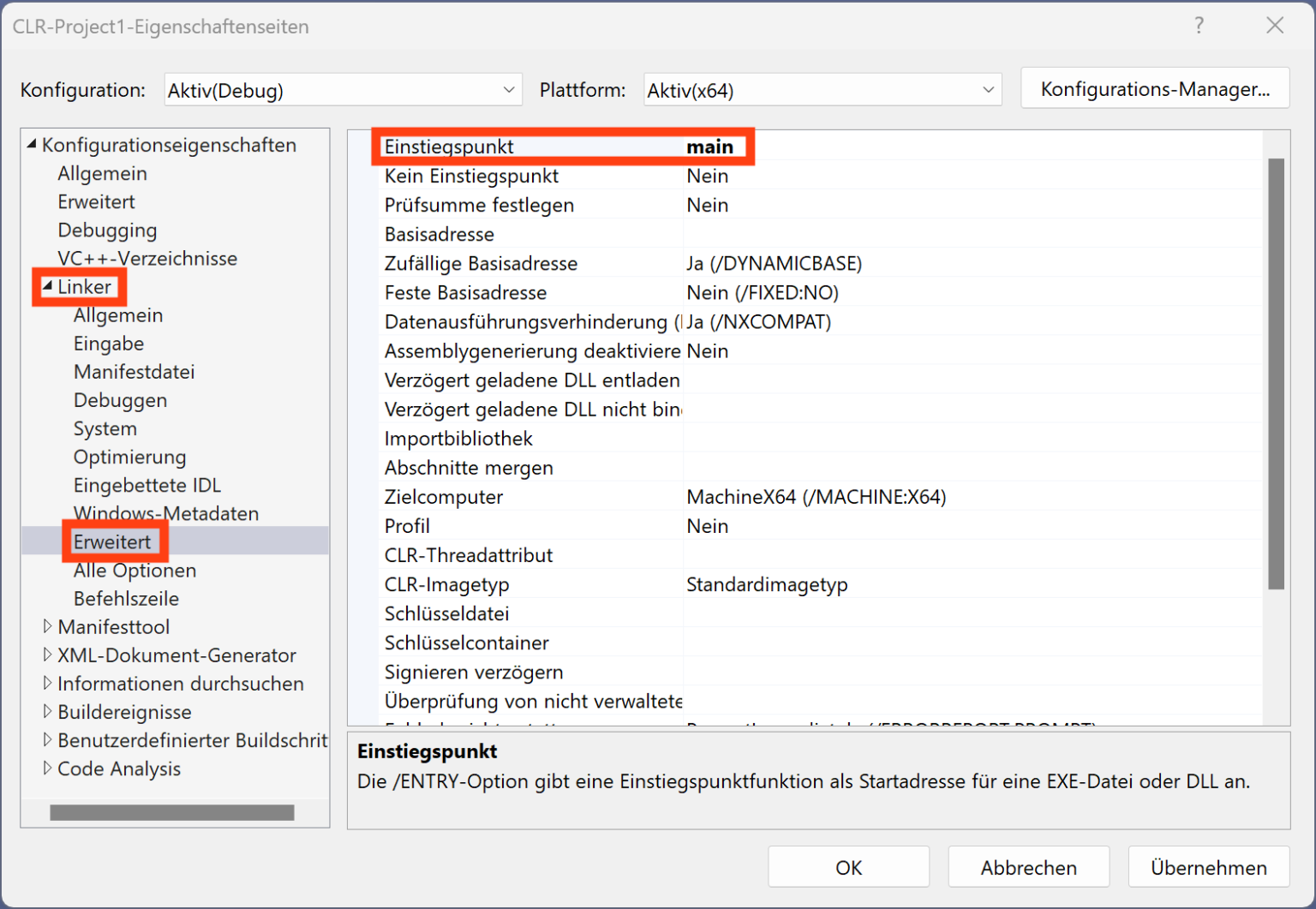
Task: Select VC++-Verzeichnisse in the sidebar
Action: (x=147, y=258)
